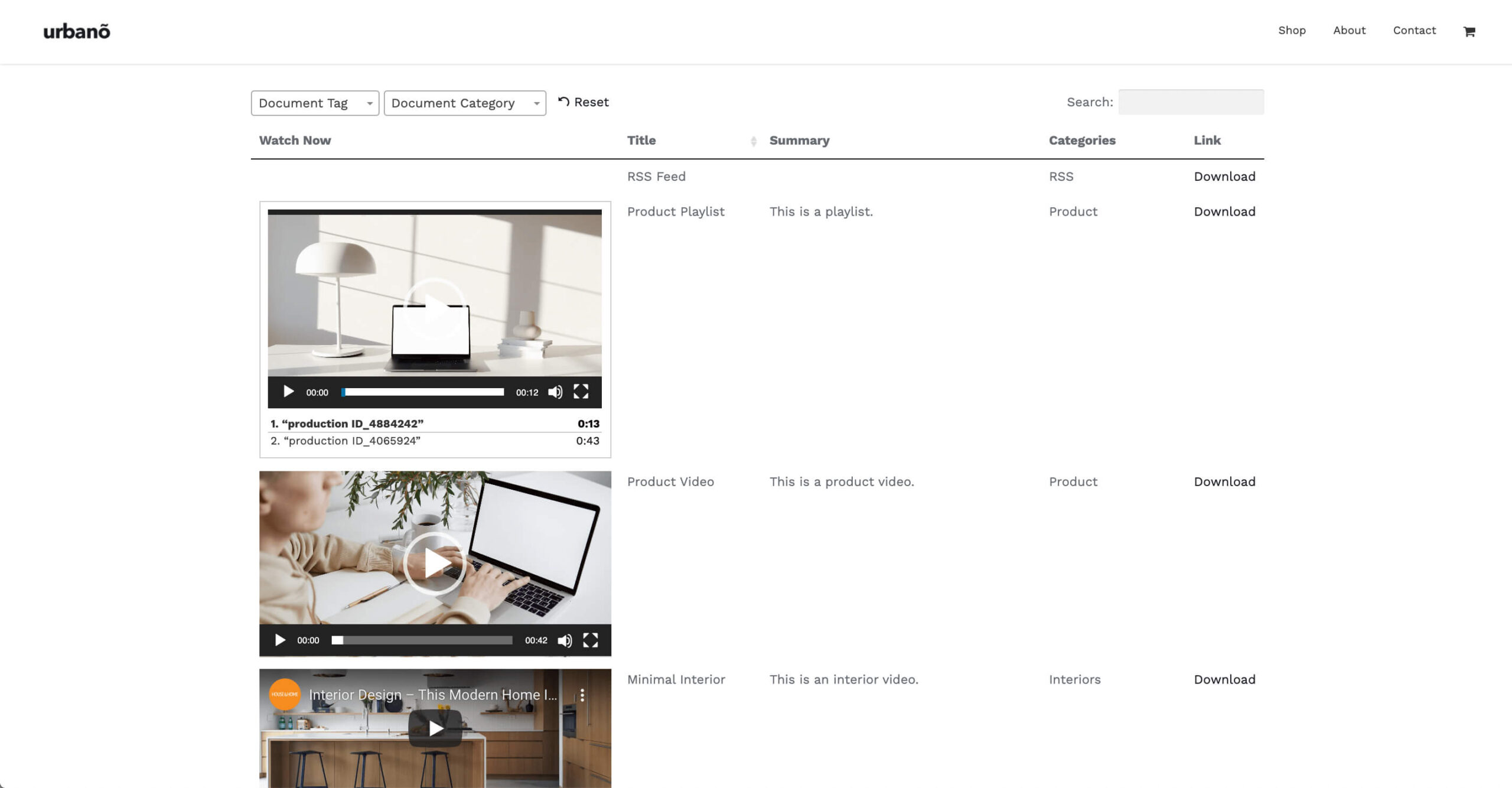This screenshot has width=1512, height=788.
Task: Enter fullscreen on the Product Video player
Action: click(591, 640)
